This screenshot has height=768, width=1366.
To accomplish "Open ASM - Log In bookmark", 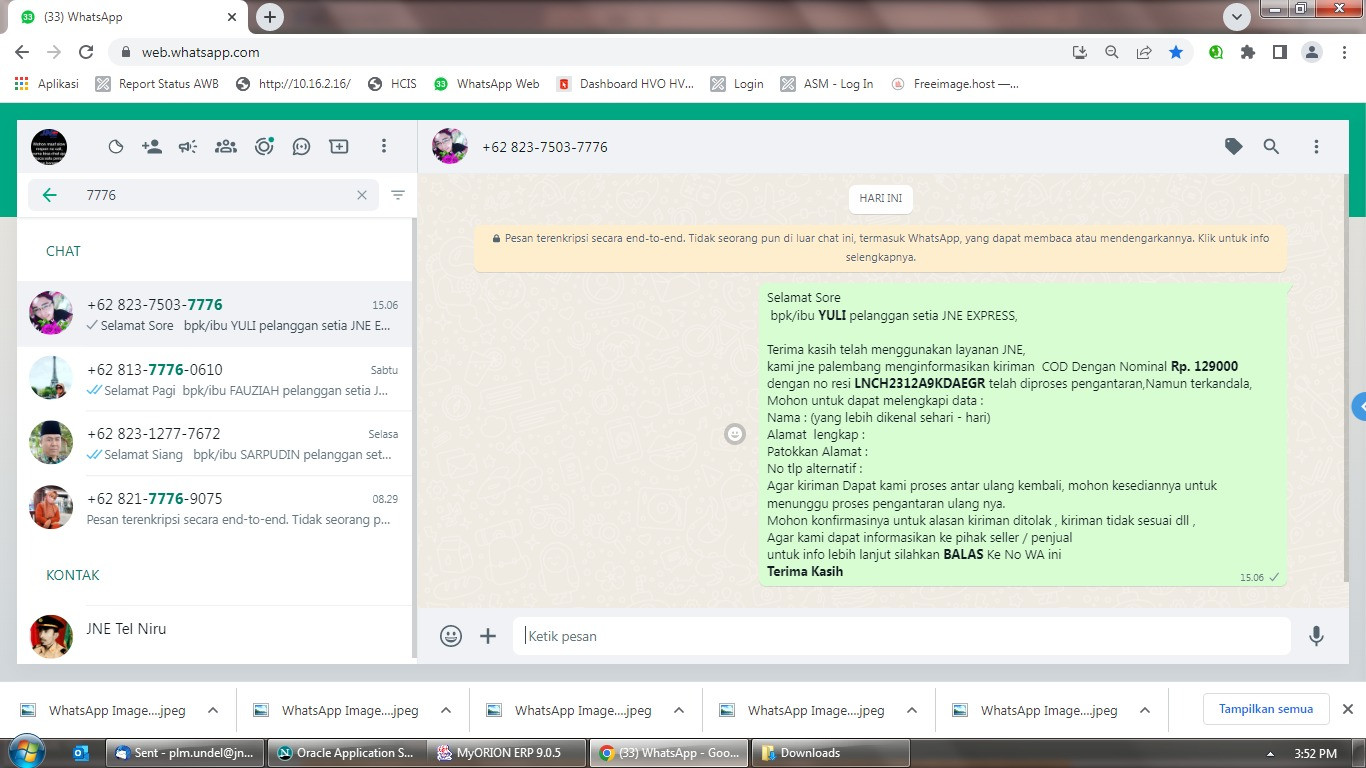I will pyautogui.click(x=827, y=84).
